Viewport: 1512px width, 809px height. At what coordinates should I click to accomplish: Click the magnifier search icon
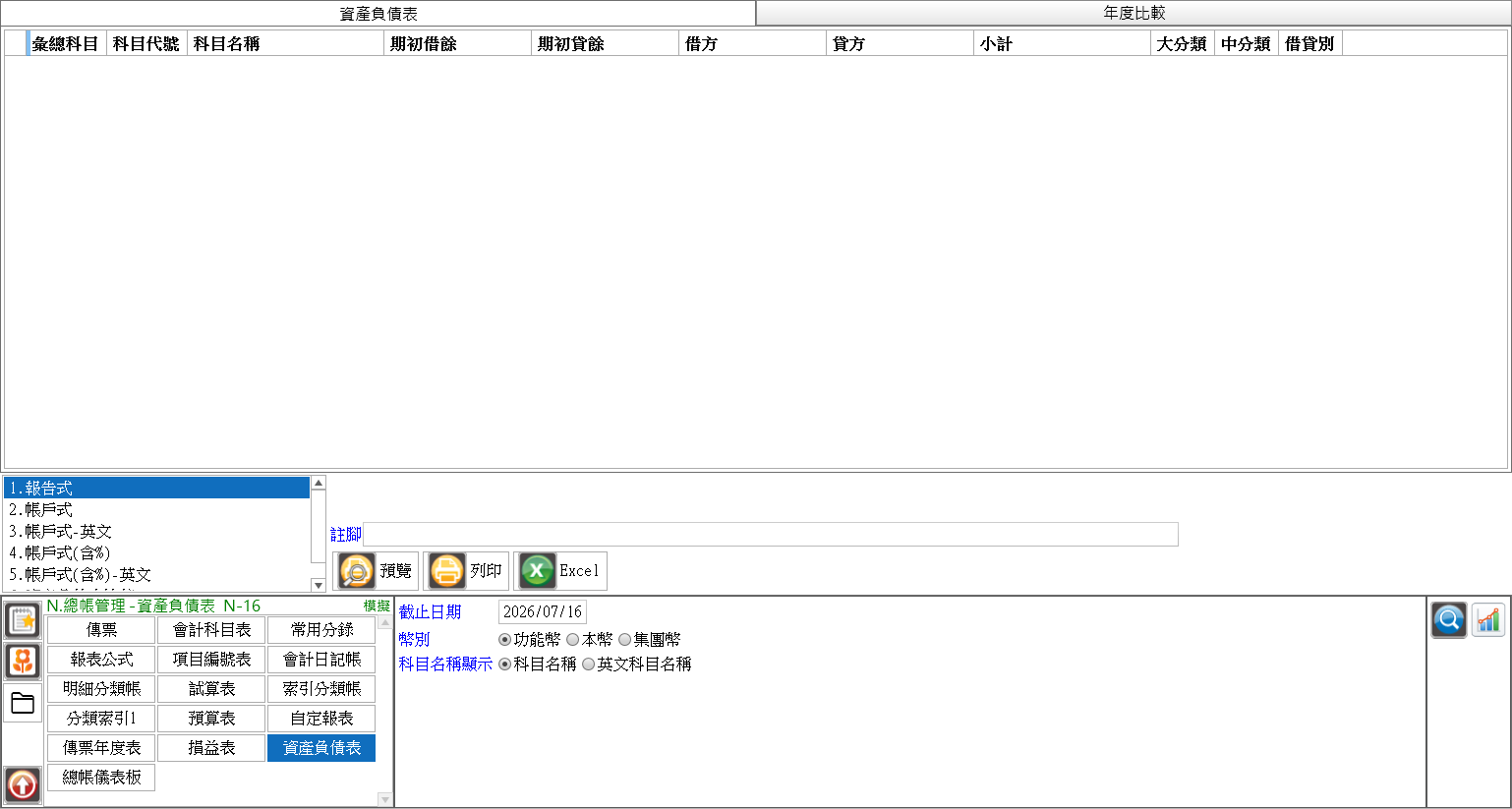tap(1448, 620)
